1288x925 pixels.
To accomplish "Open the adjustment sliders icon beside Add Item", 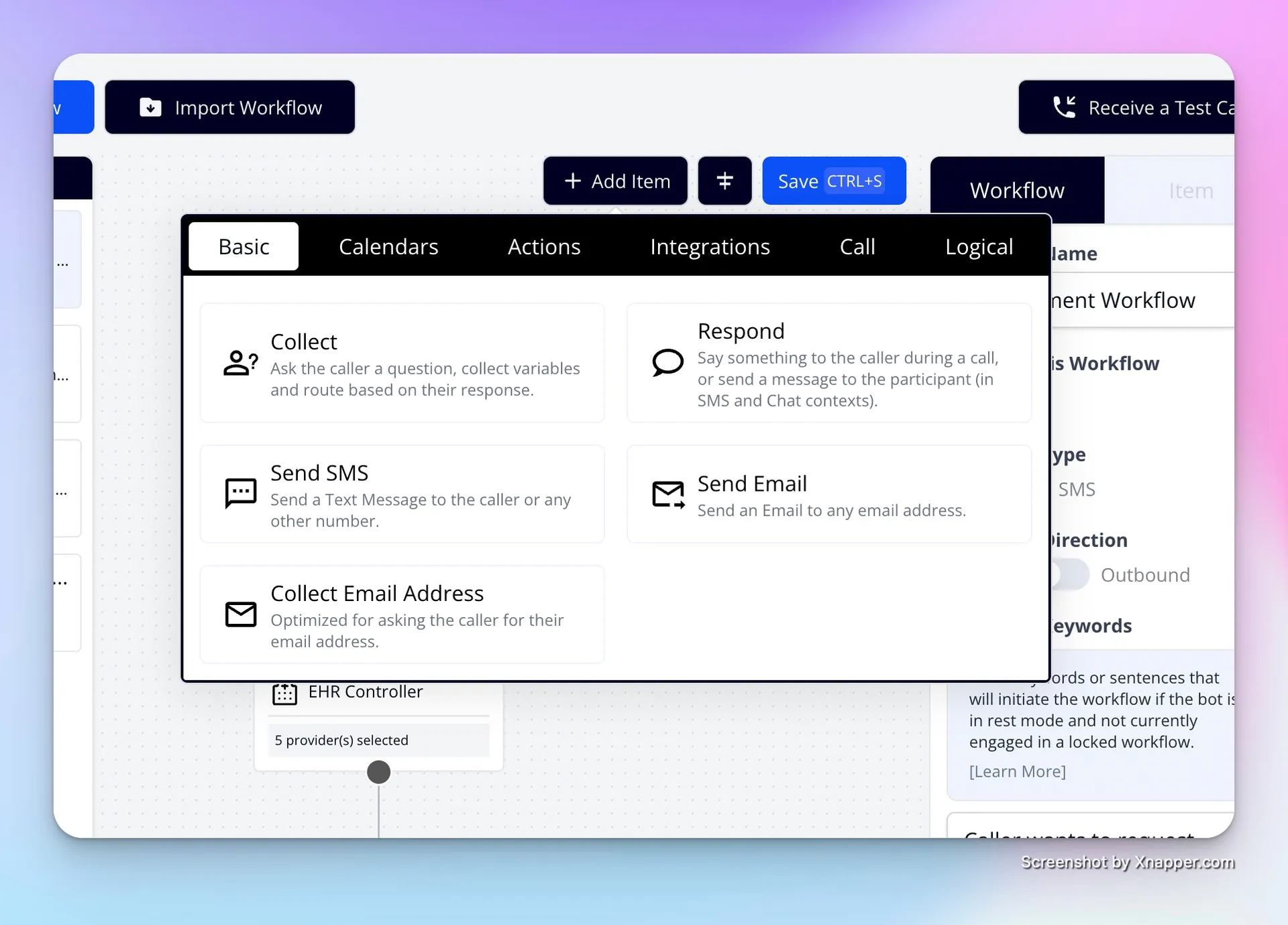I will click(724, 180).
